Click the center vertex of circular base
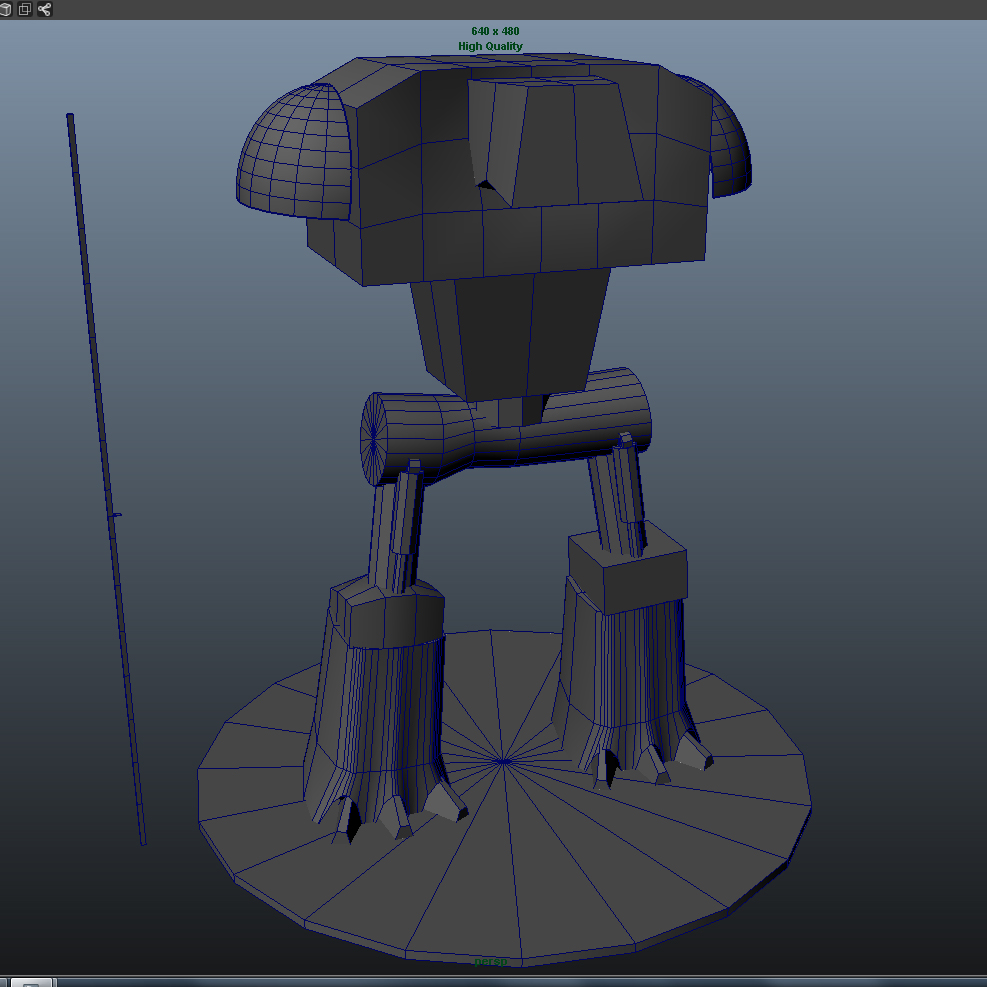This screenshot has width=987, height=987. [503, 761]
